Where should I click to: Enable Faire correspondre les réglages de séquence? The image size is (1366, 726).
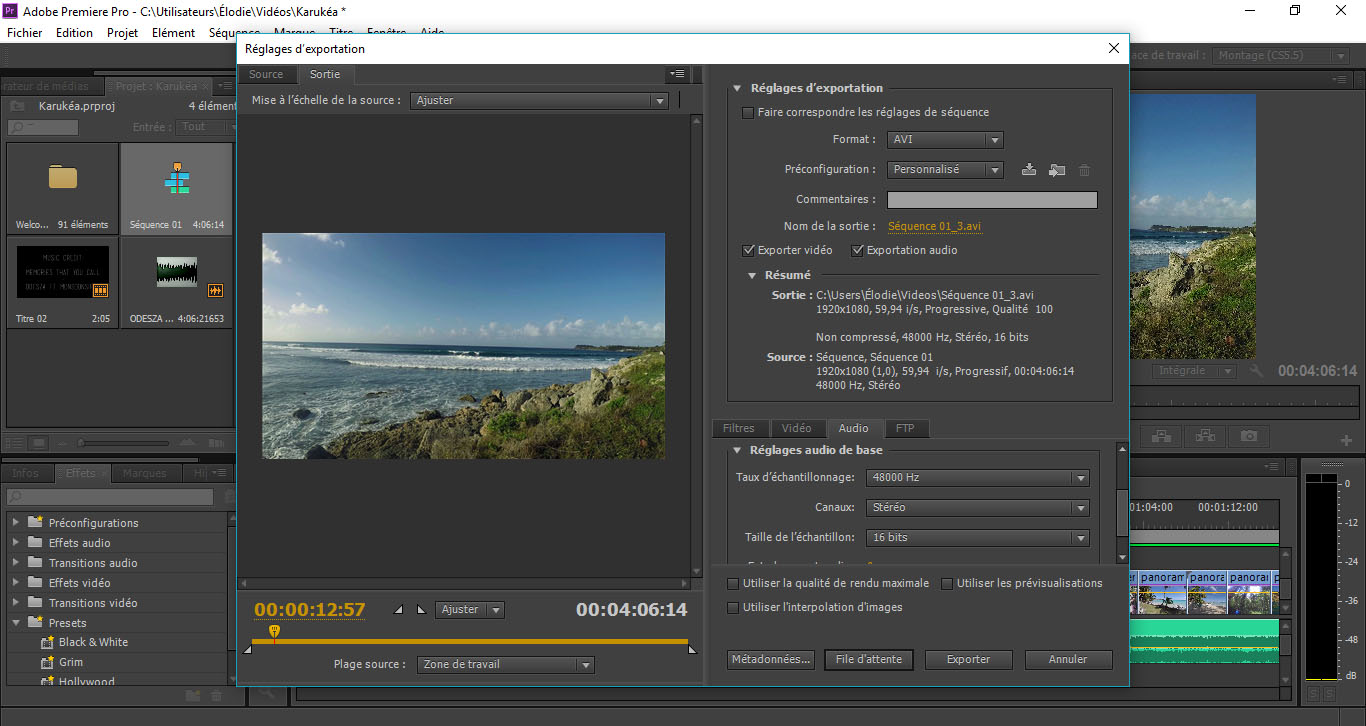pyautogui.click(x=747, y=113)
